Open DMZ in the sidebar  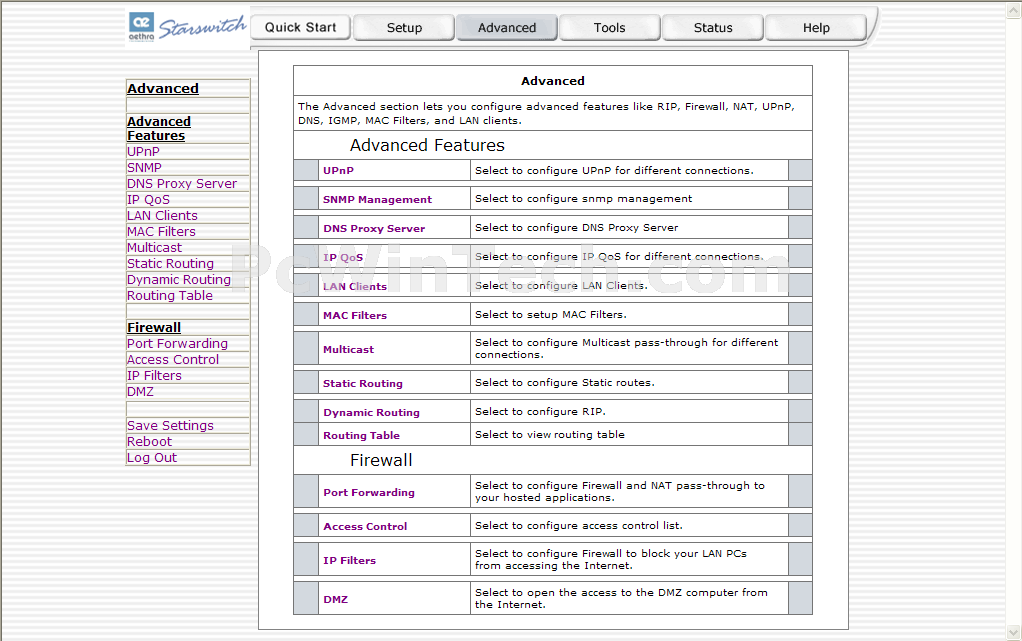click(140, 391)
